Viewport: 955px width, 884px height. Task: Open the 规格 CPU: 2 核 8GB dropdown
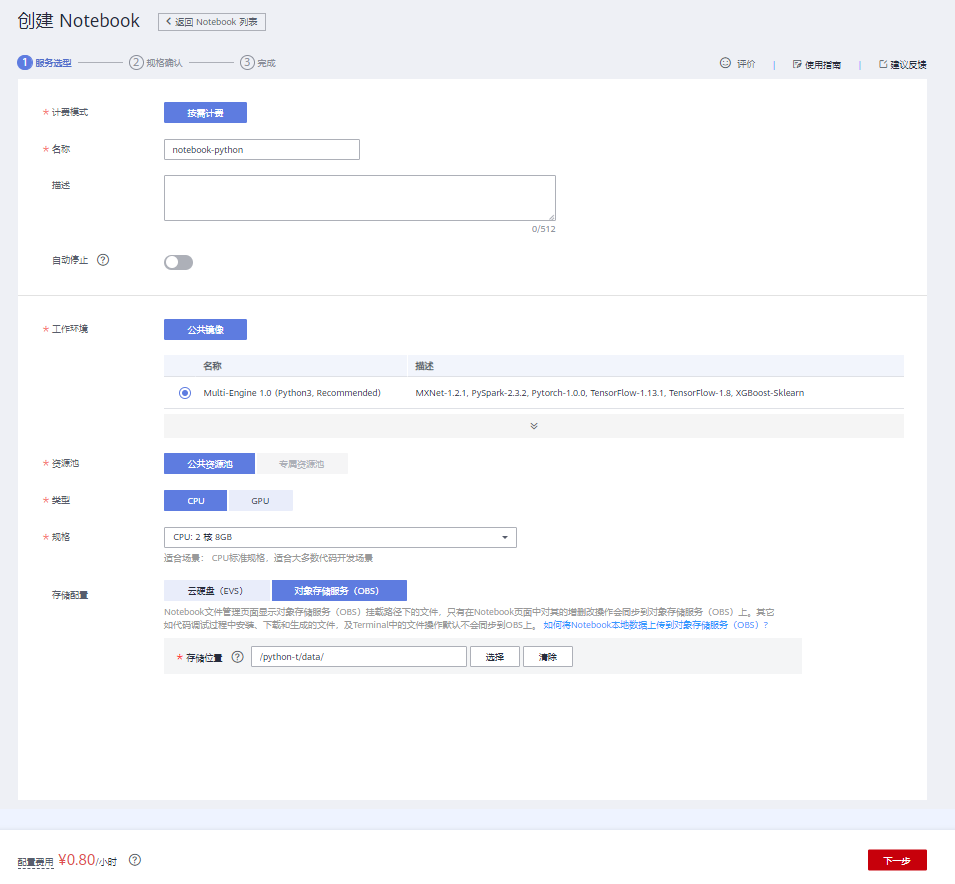coord(340,538)
